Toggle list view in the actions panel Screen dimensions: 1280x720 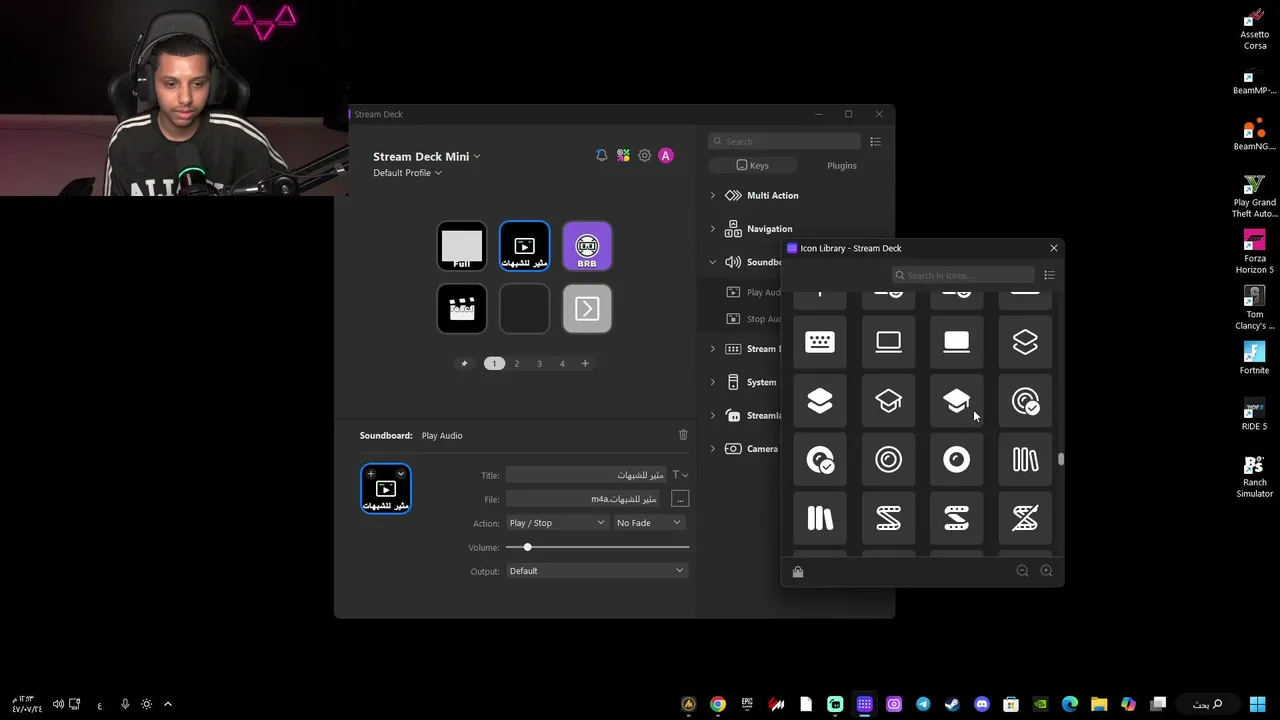(x=875, y=141)
